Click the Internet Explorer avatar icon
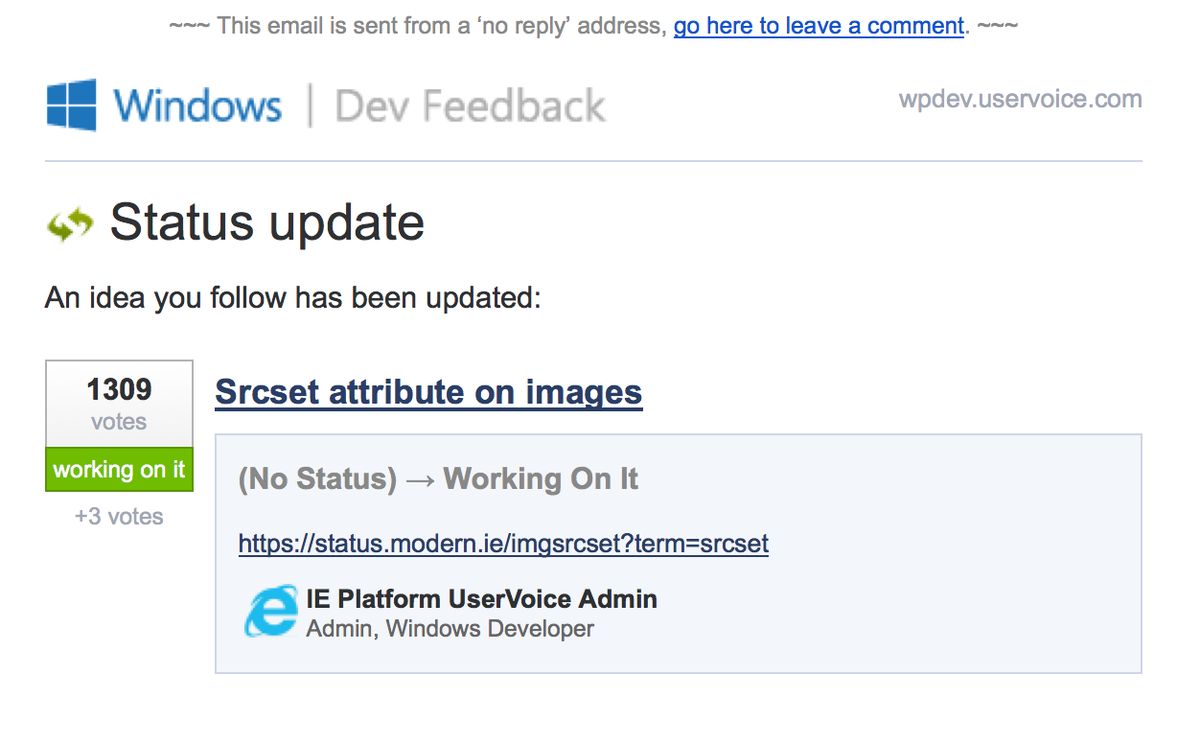 point(270,612)
